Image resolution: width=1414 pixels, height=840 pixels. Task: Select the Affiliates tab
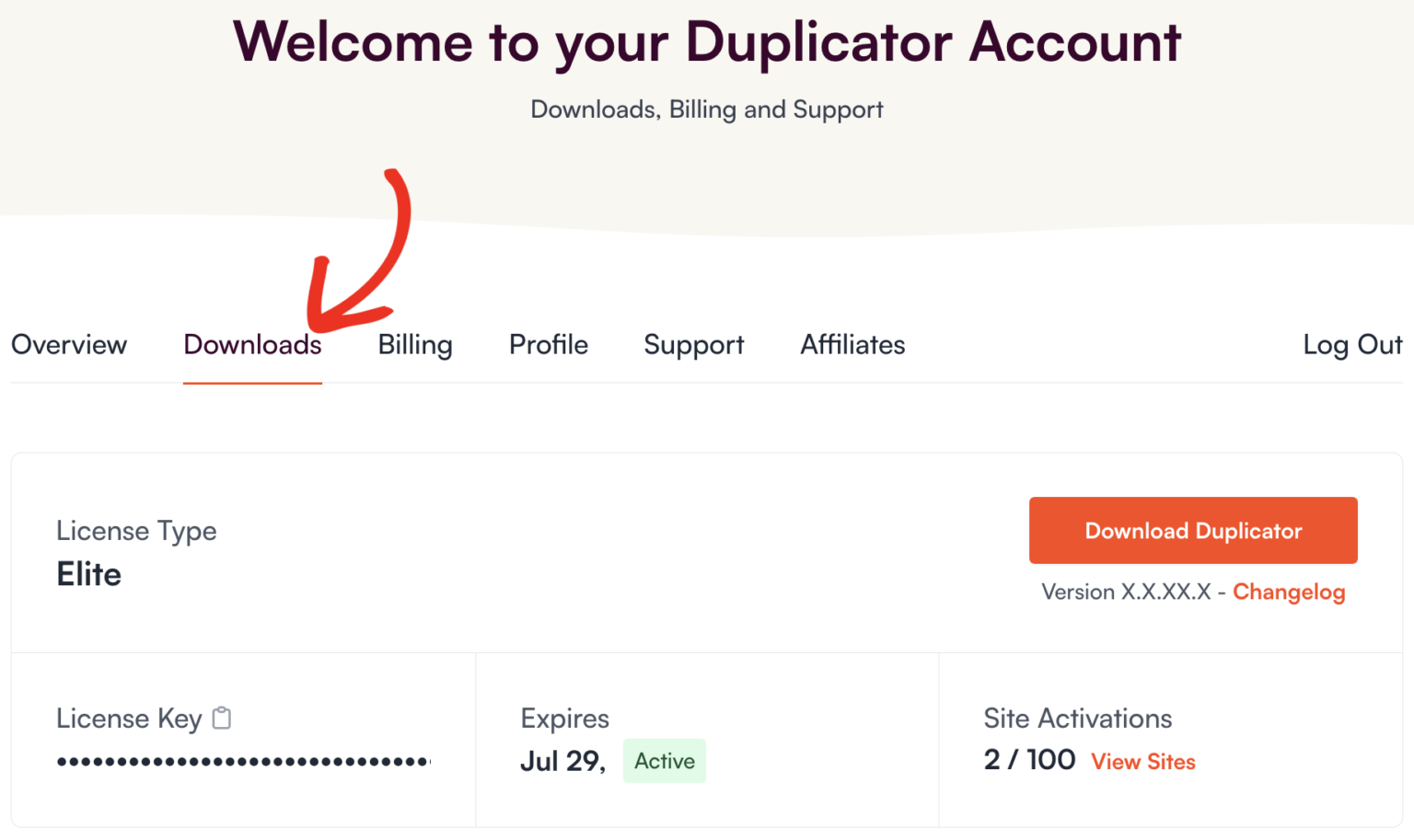(x=852, y=345)
